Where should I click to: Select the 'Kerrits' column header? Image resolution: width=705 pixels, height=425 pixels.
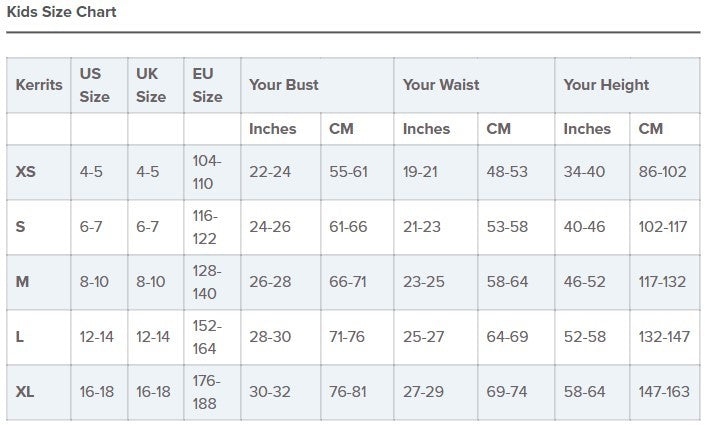click(39, 86)
